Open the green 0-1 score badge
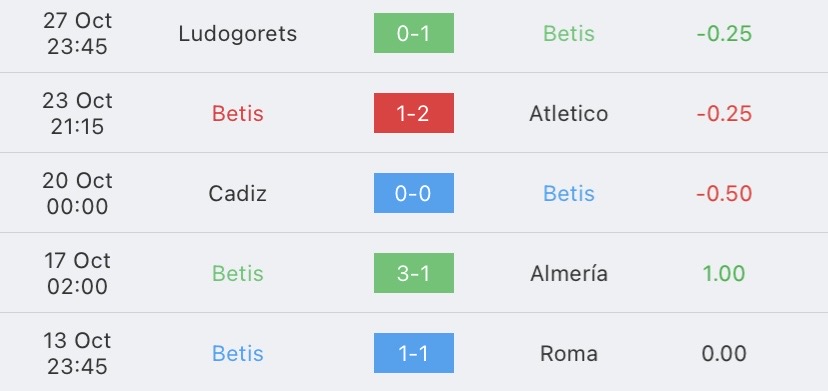 click(x=413, y=33)
